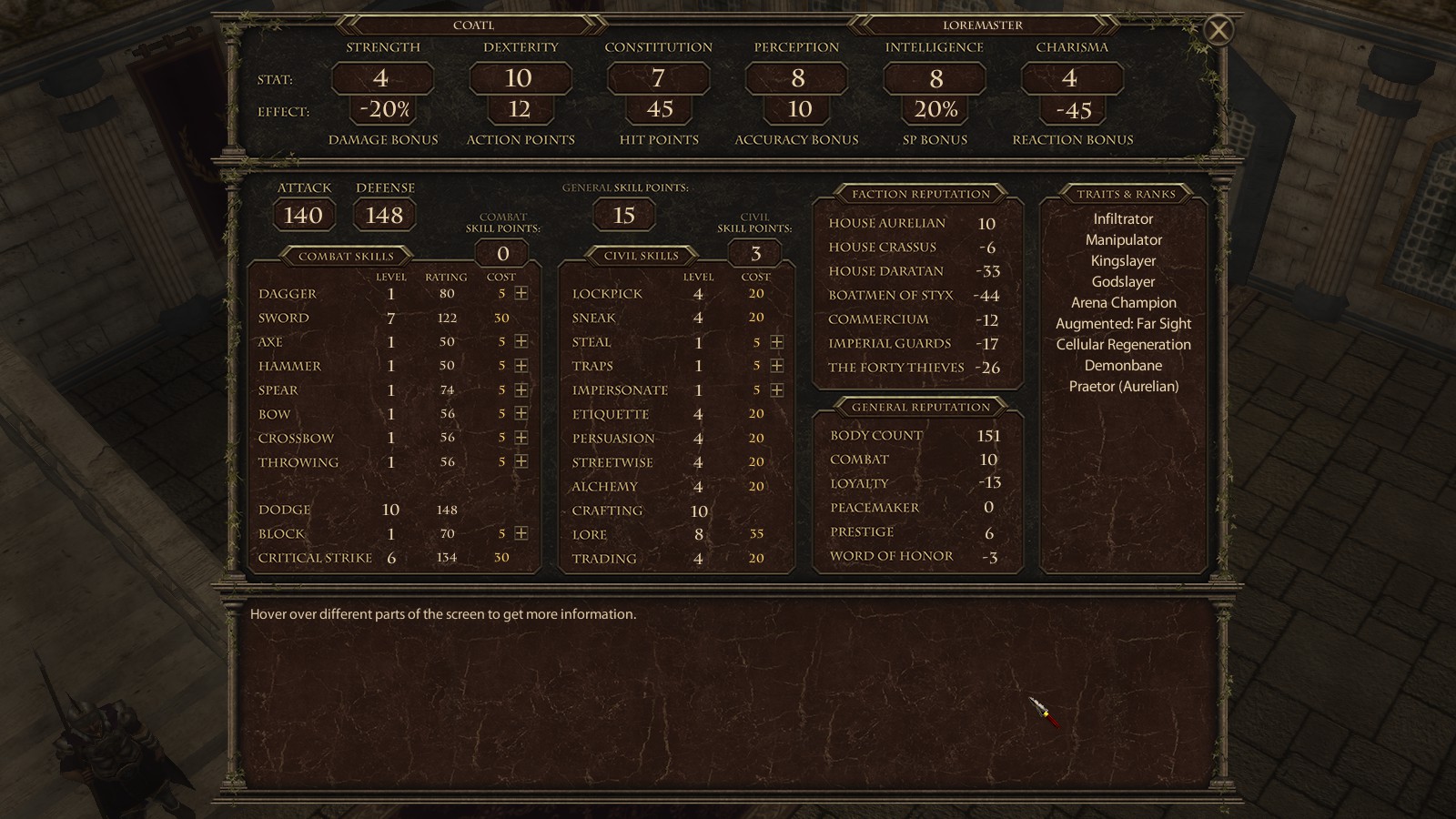
Task: Click The Forty Thieves reputation entry
Action: (x=913, y=368)
